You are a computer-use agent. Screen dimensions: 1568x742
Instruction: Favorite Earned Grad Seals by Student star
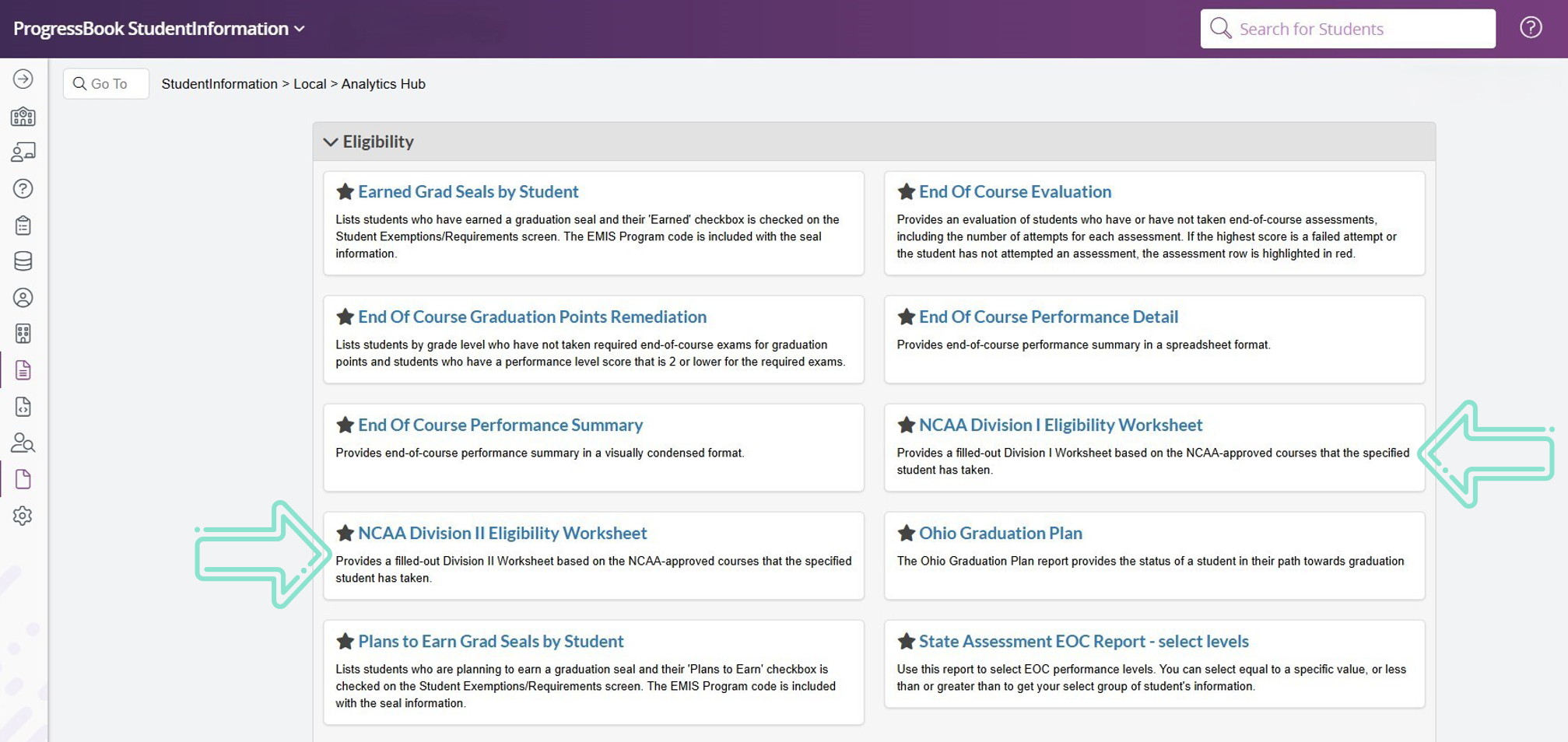[345, 191]
